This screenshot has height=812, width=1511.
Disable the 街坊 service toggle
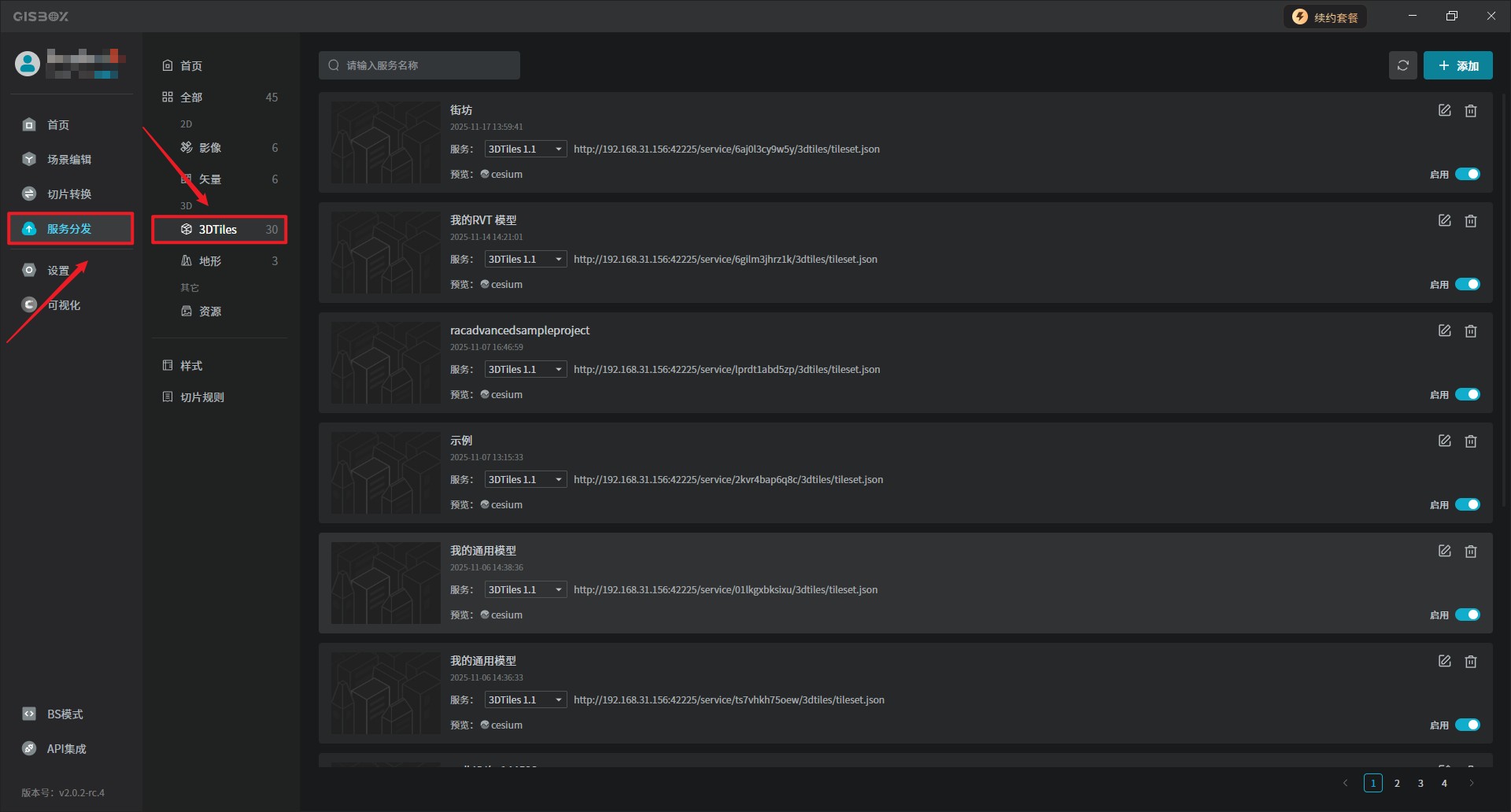1467,175
